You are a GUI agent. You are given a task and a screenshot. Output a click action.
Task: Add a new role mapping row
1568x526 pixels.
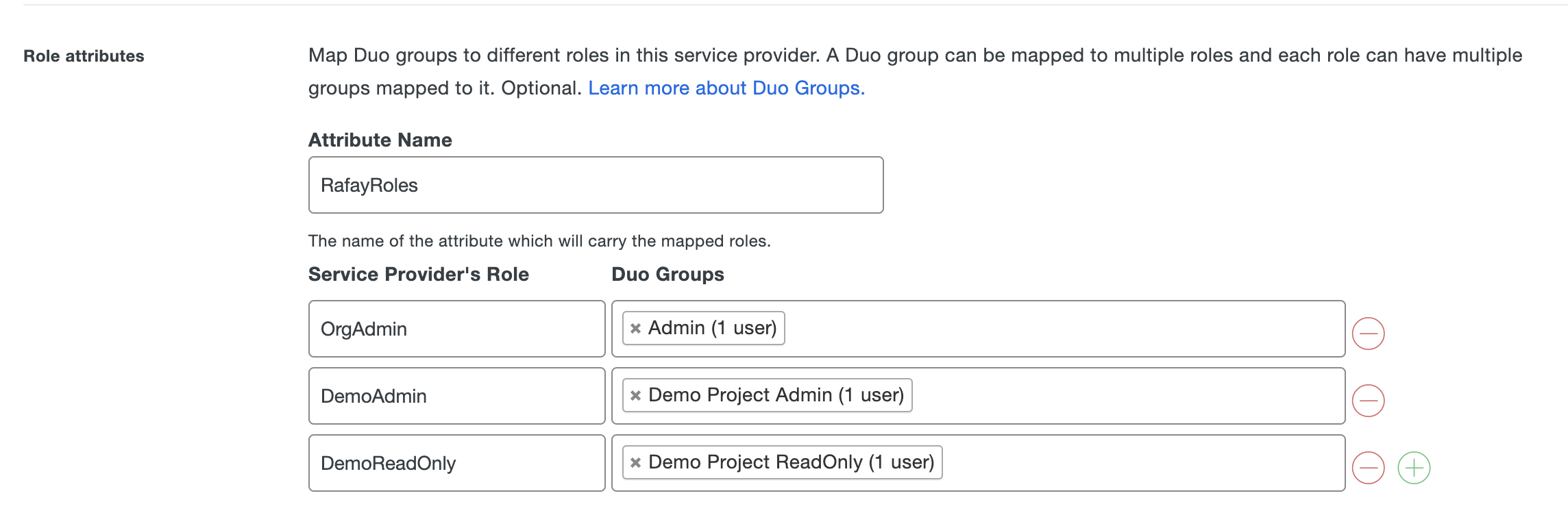tap(1414, 468)
